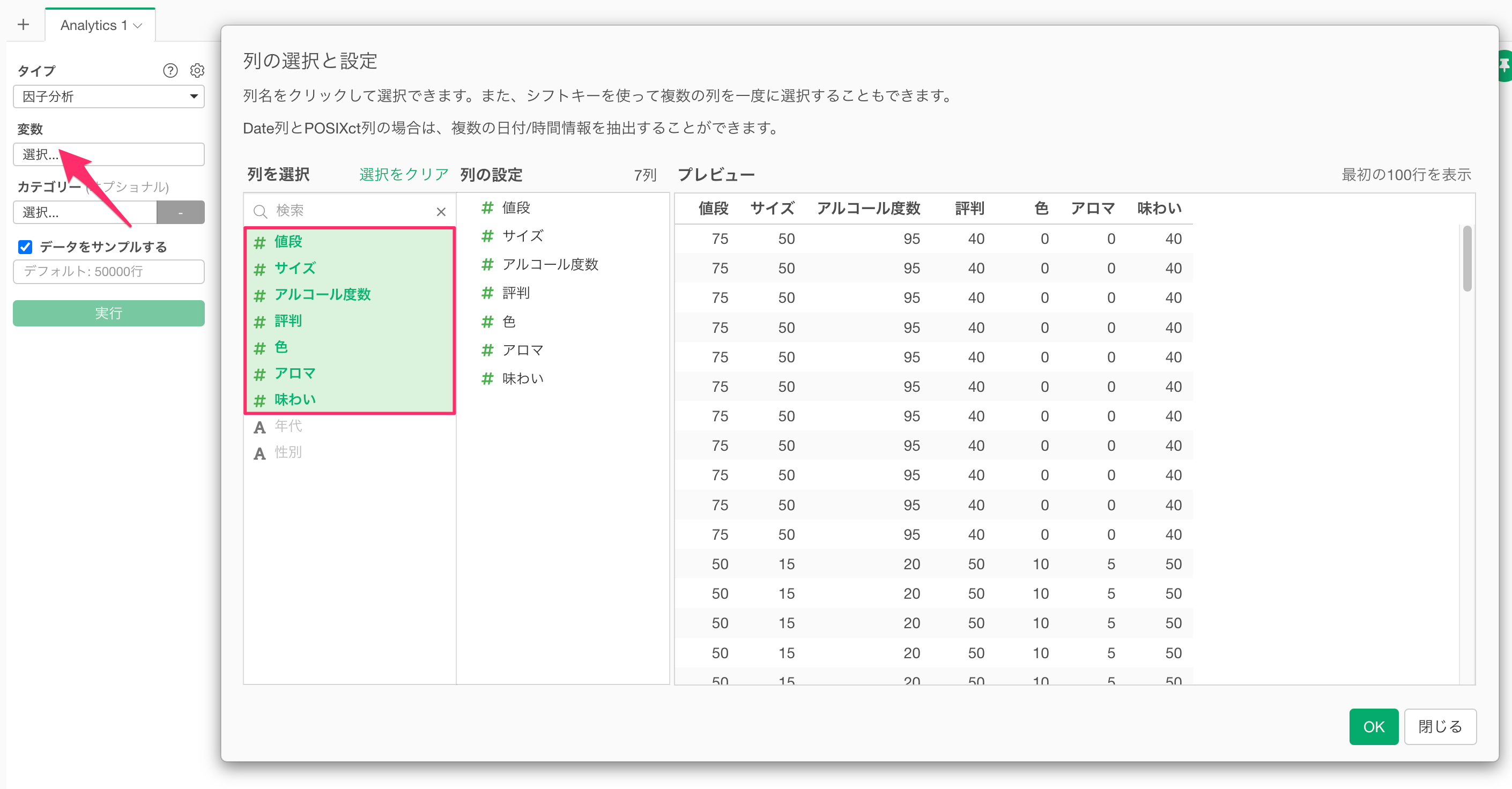The height and width of the screenshot is (789, 1512).
Task: Open the analytics settings gear icon
Action: tap(197, 70)
